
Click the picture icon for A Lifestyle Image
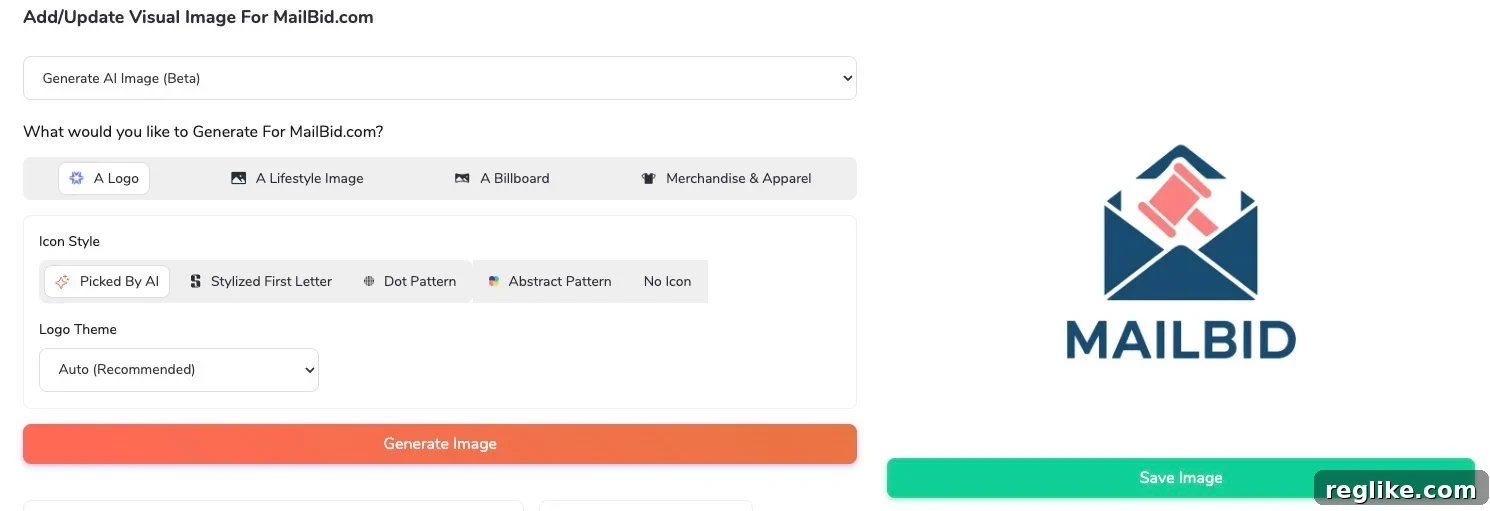pyautogui.click(x=238, y=178)
